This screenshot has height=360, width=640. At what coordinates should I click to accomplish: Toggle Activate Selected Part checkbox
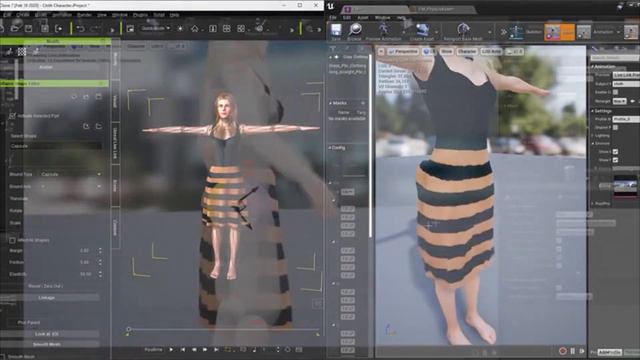12,116
